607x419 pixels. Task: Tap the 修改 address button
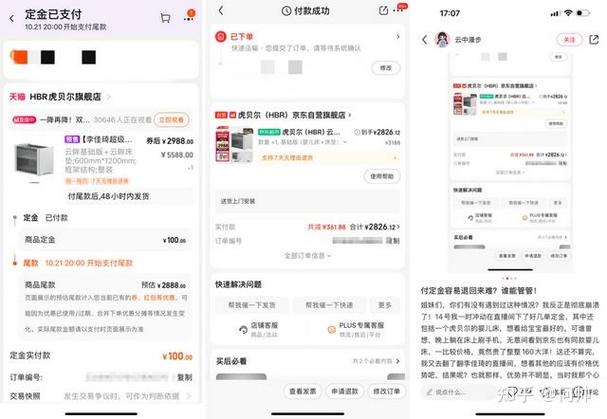(386, 68)
